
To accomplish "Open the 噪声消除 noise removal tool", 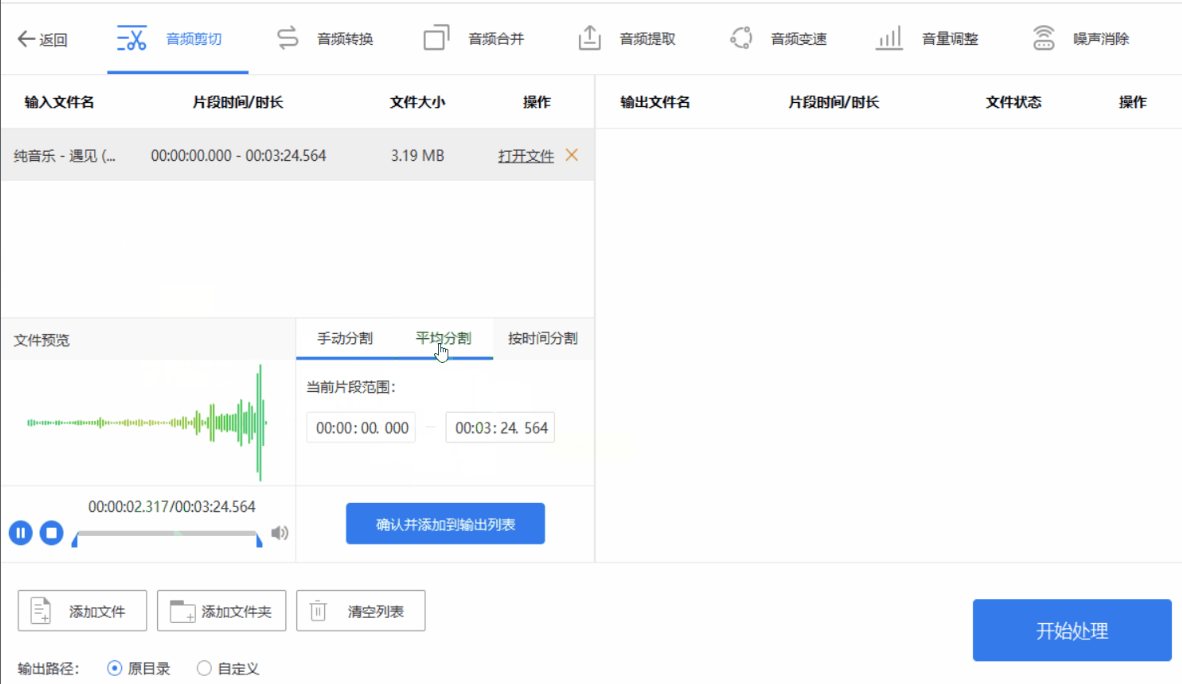I will coord(1080,40).
